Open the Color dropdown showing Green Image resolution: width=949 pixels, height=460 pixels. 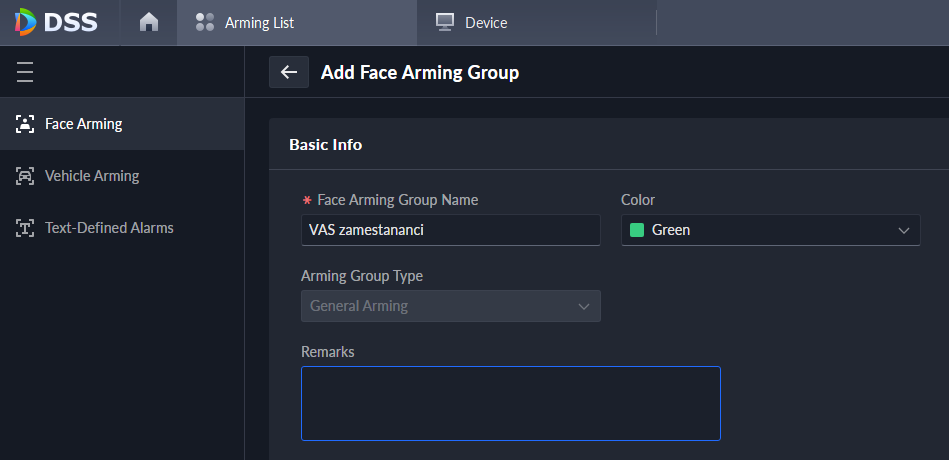click(x=770, y=230)
